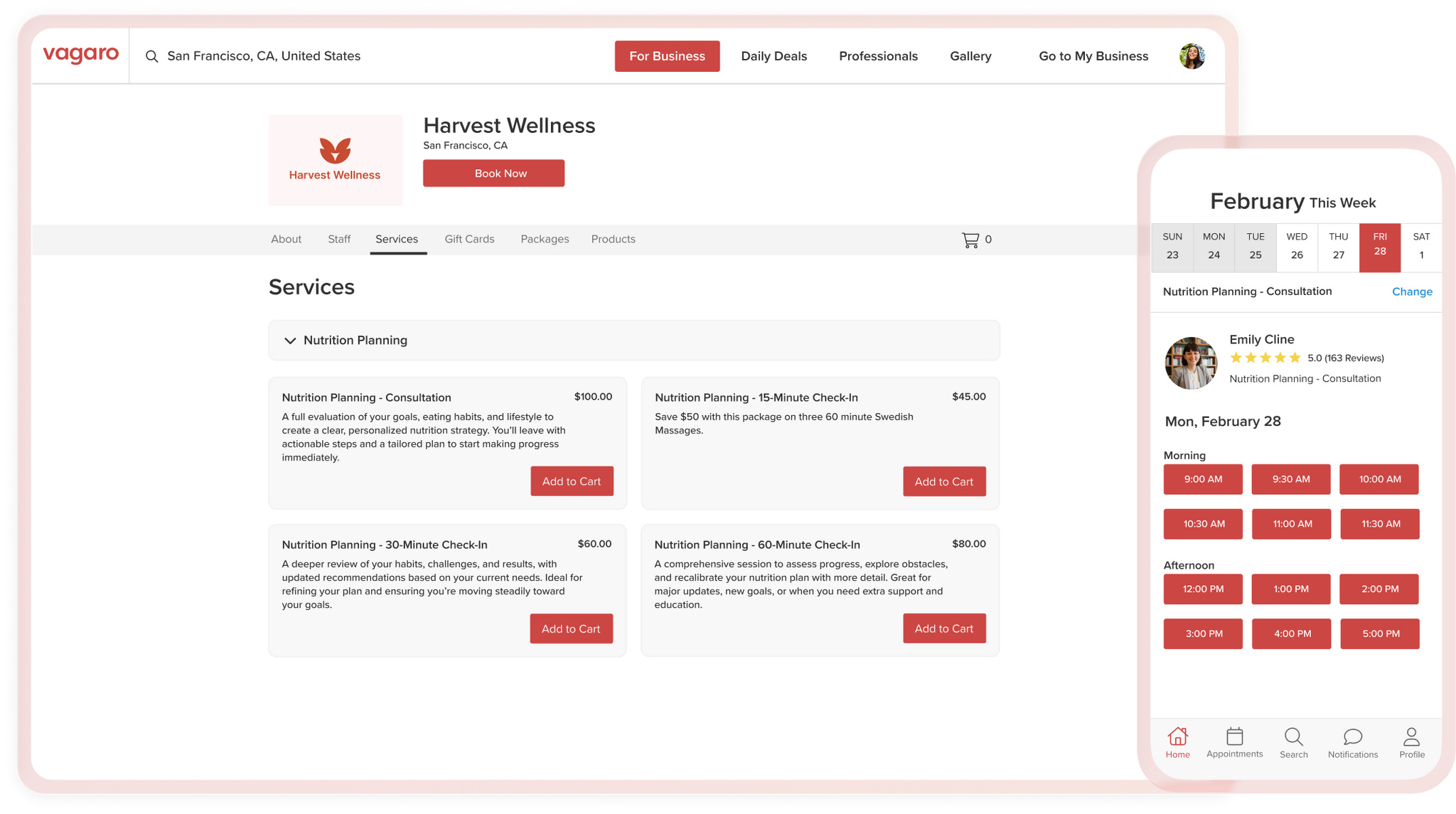Click the location search field

coord(264,56)
